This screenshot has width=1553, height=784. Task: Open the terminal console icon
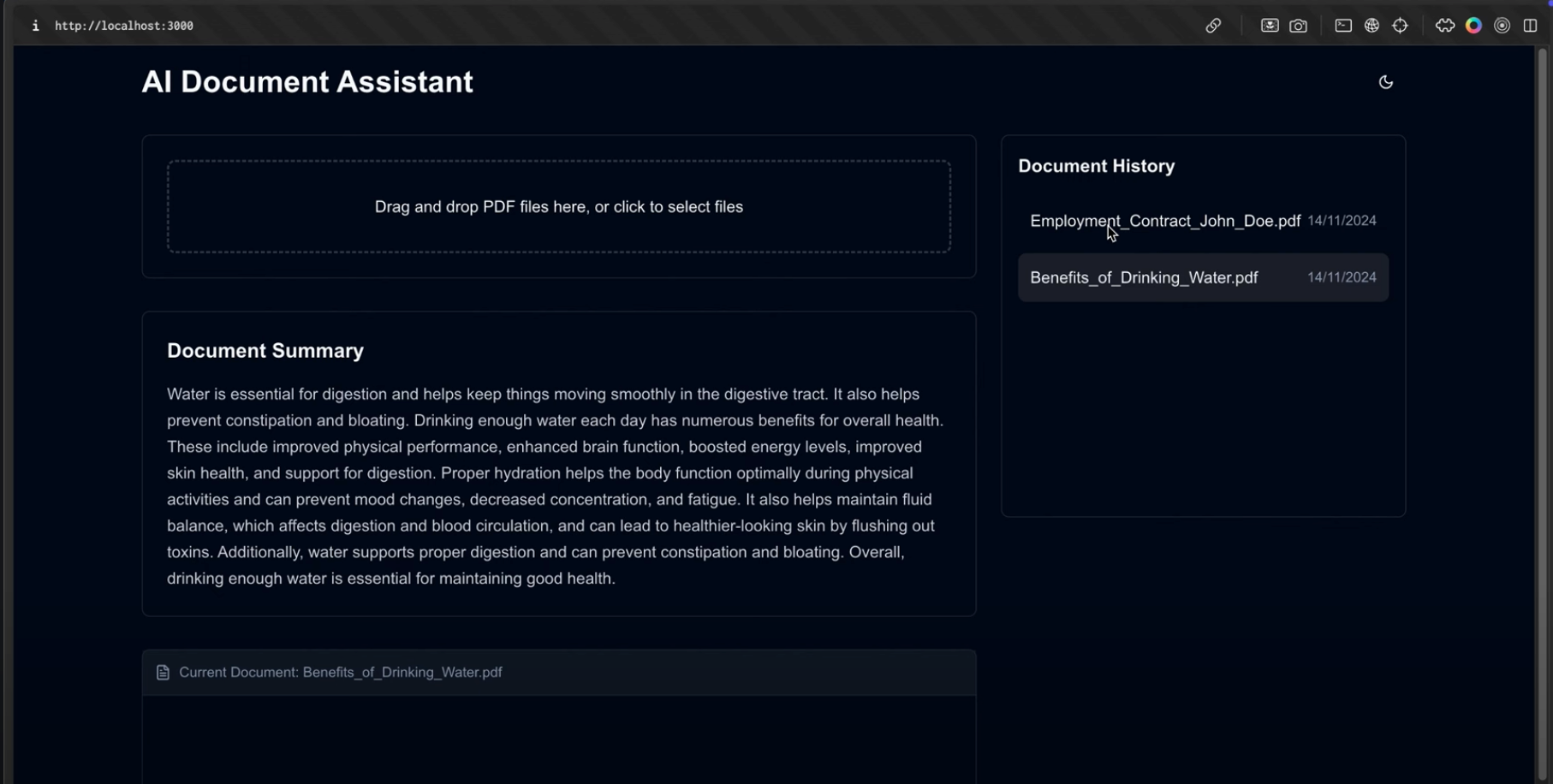(1343, 26)
